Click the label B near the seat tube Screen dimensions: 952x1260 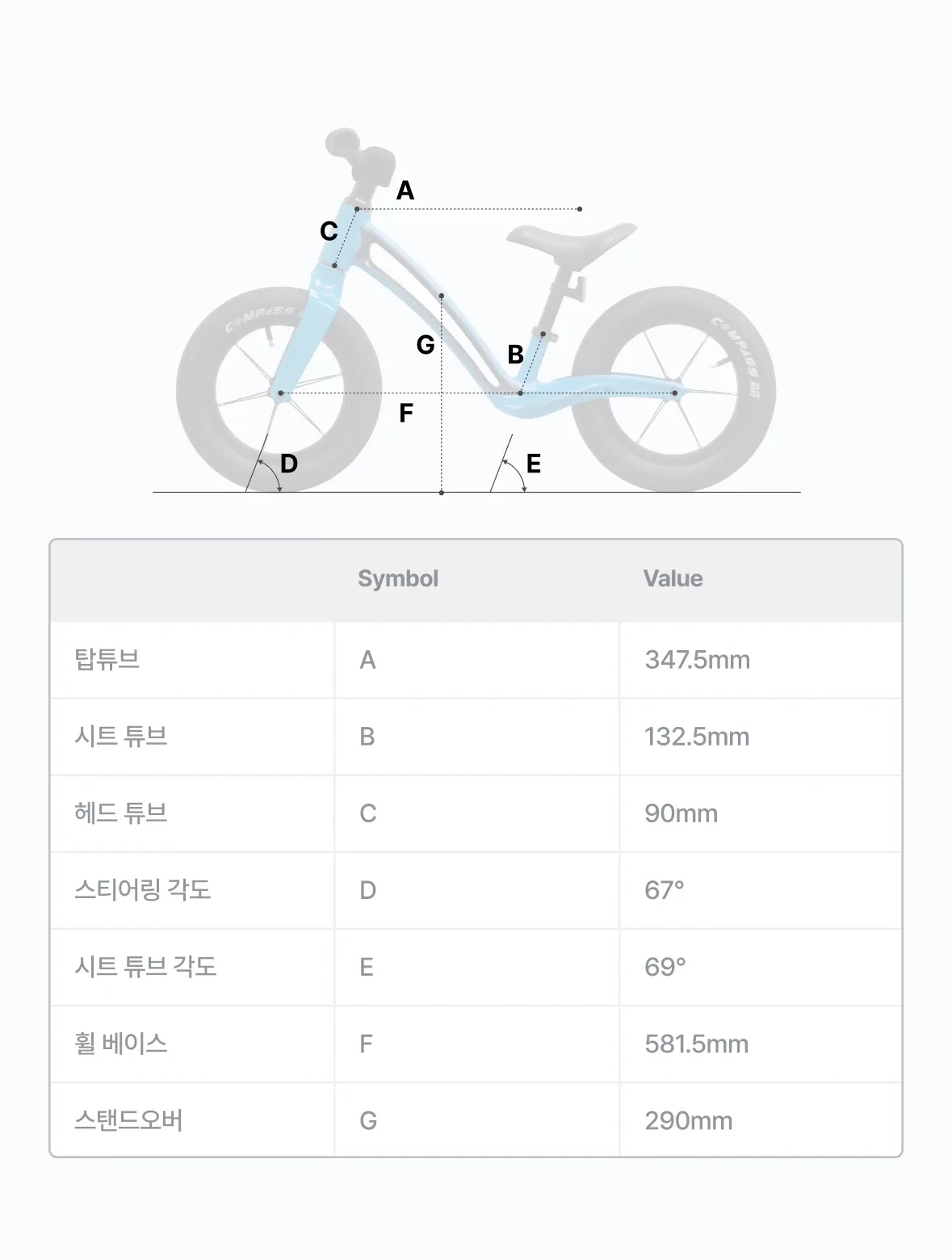pos(515,354)
